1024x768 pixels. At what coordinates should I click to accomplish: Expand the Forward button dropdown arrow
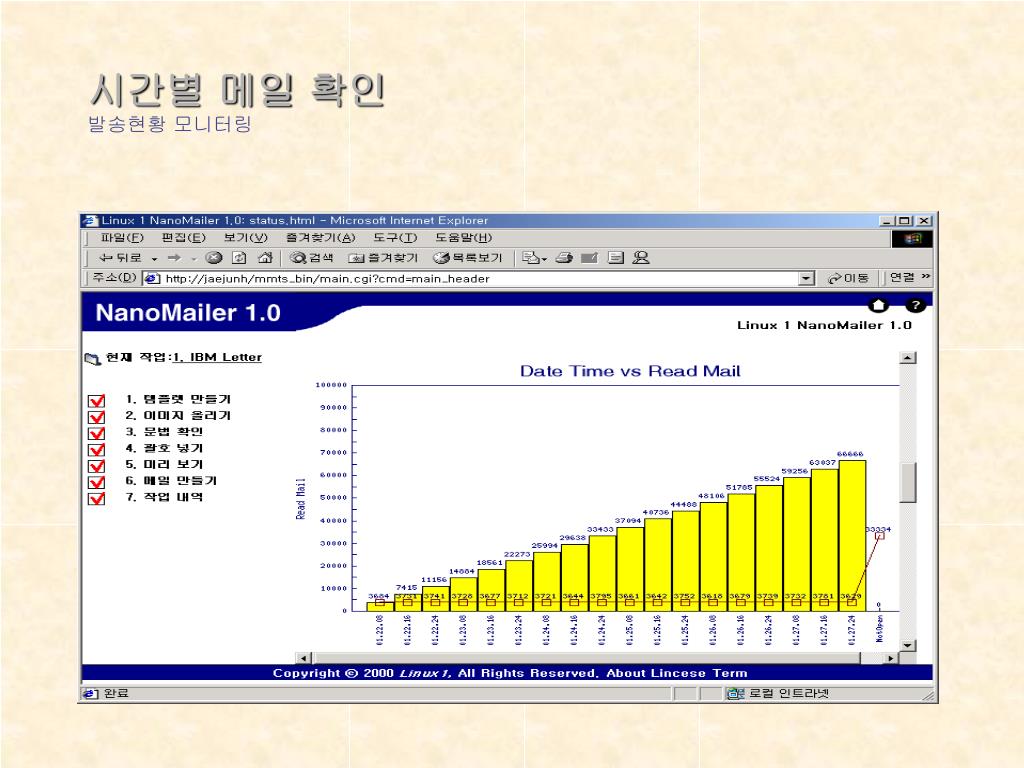(194, 259)
